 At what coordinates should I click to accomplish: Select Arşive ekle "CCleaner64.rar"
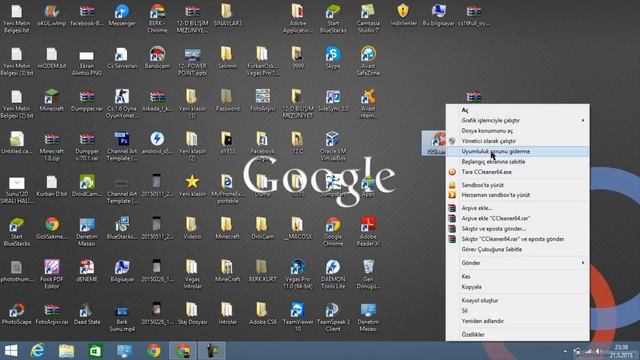pos(518,218)
